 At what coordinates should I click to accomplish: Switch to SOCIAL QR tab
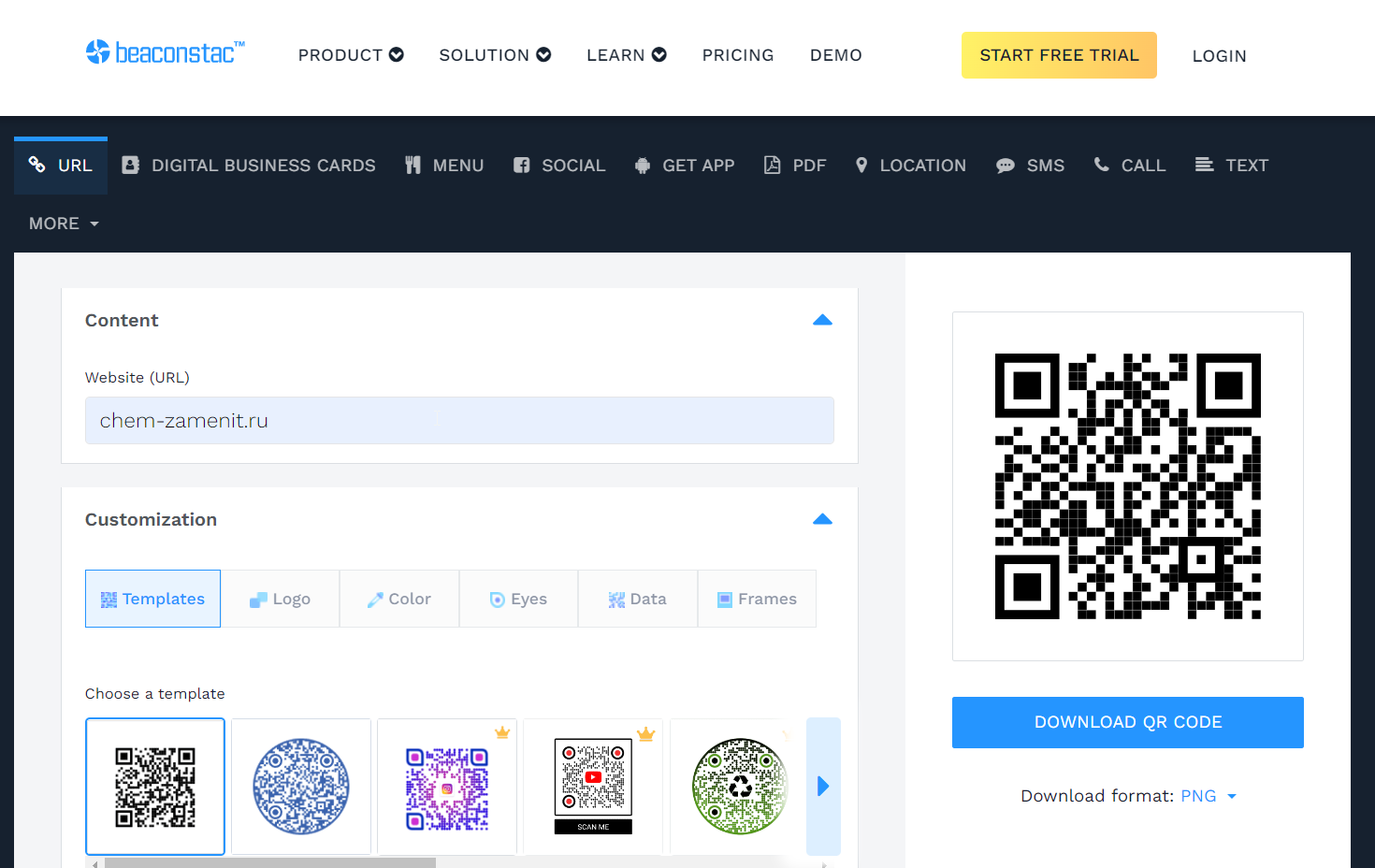coord(559,166)
